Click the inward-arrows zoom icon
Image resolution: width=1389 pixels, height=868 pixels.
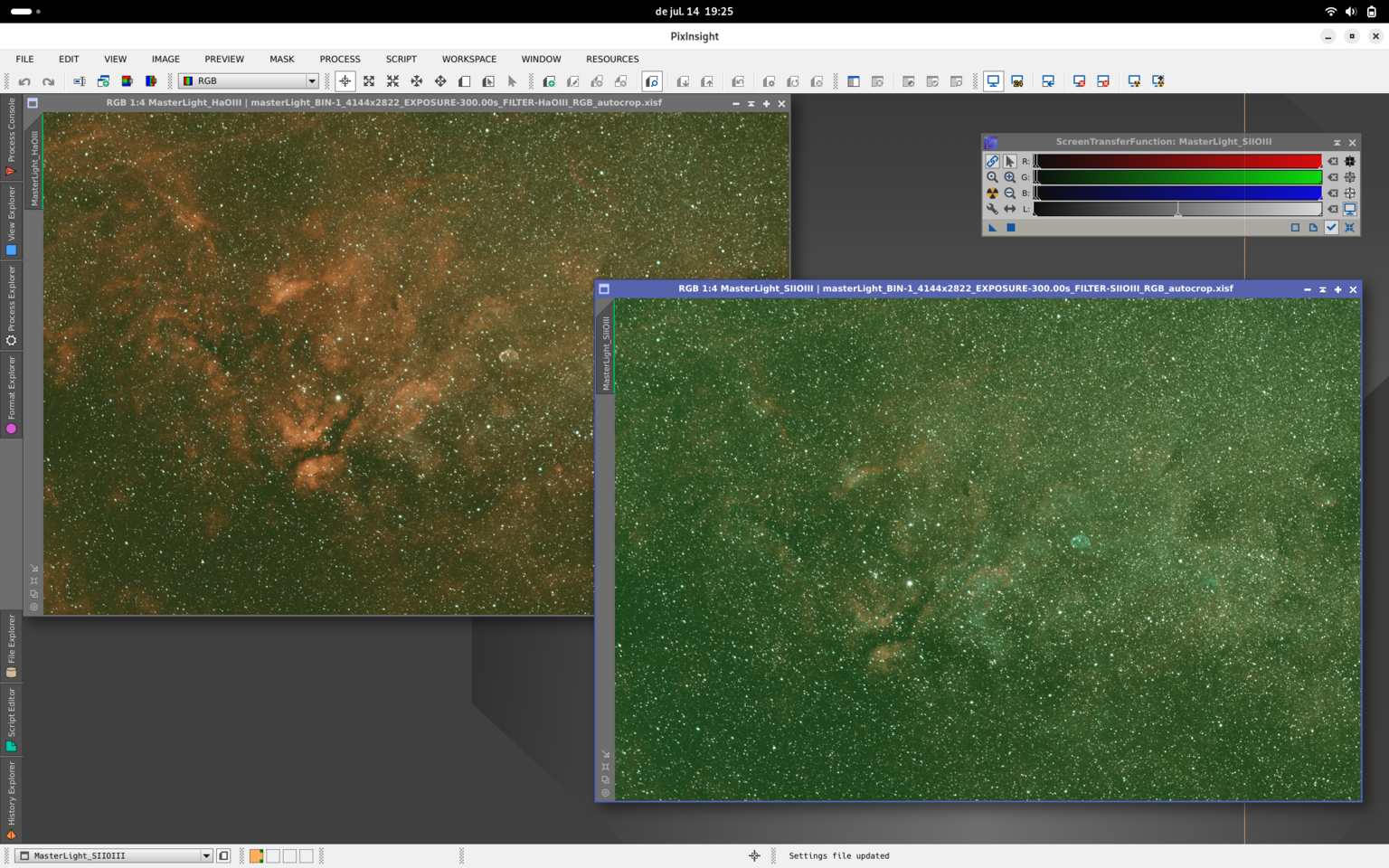pos(392,81)
